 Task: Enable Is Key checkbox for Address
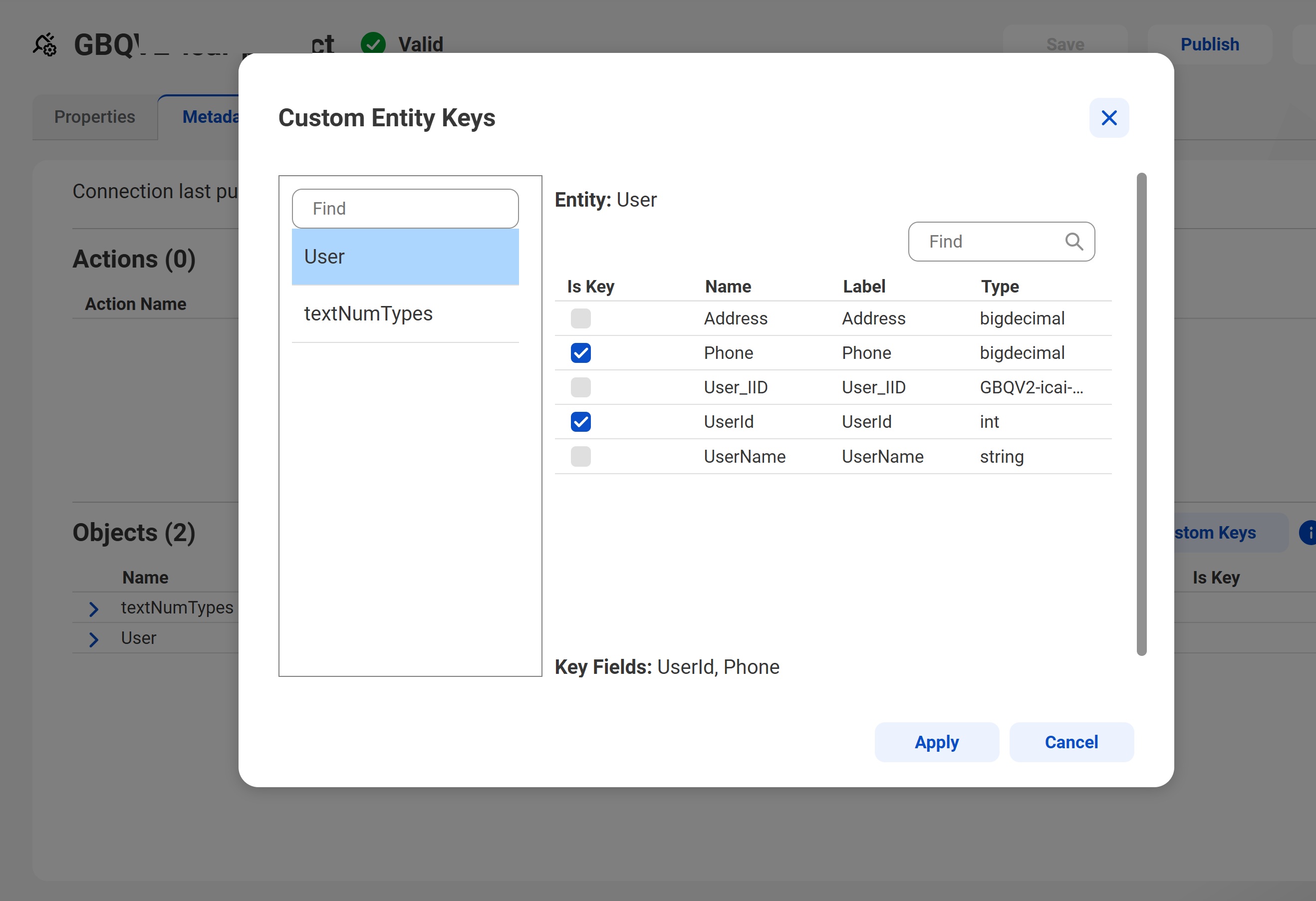click(580, 318)
